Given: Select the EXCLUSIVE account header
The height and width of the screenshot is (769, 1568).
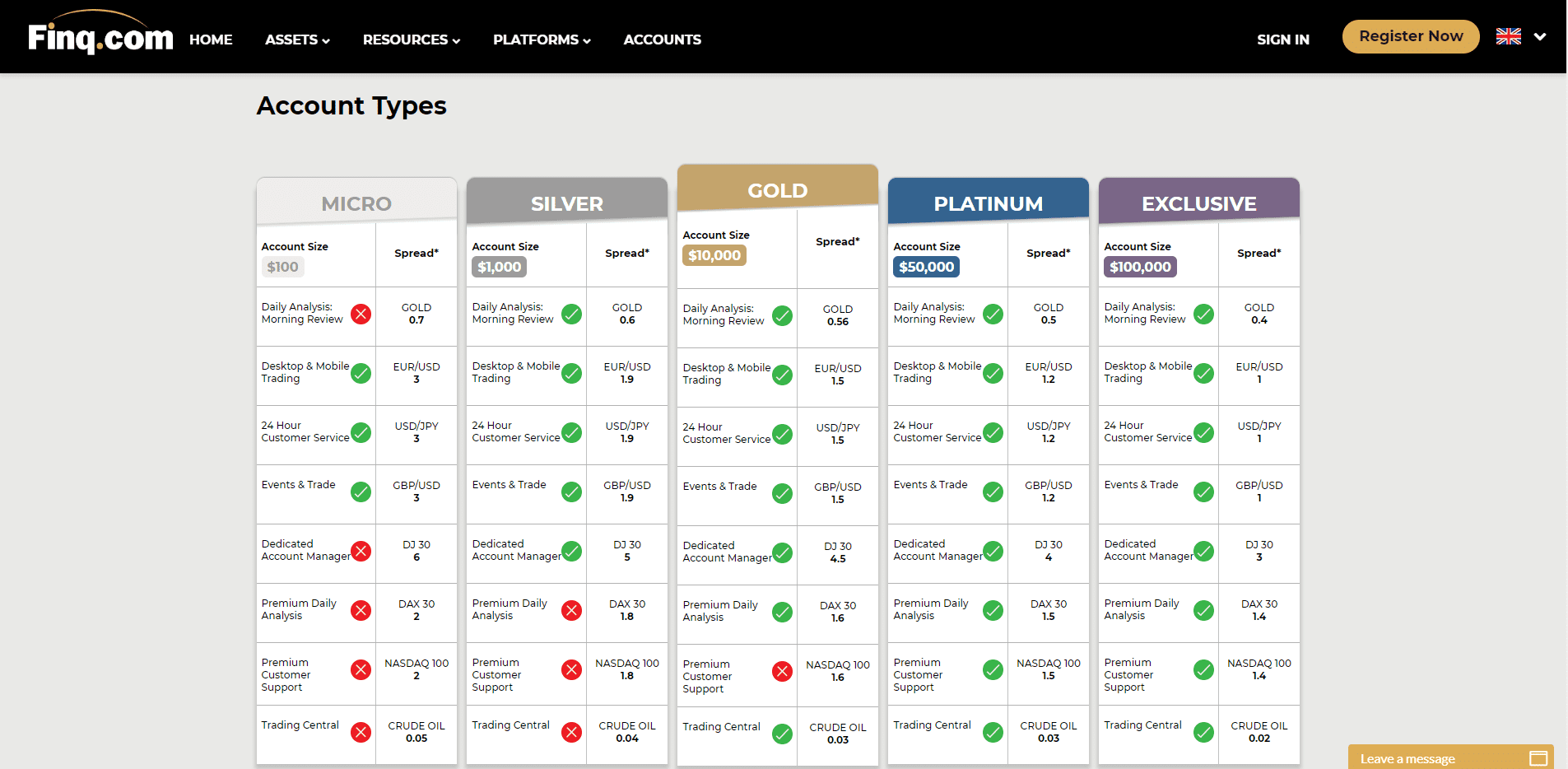Looking at the screenshot, I should coord(1199,202).
